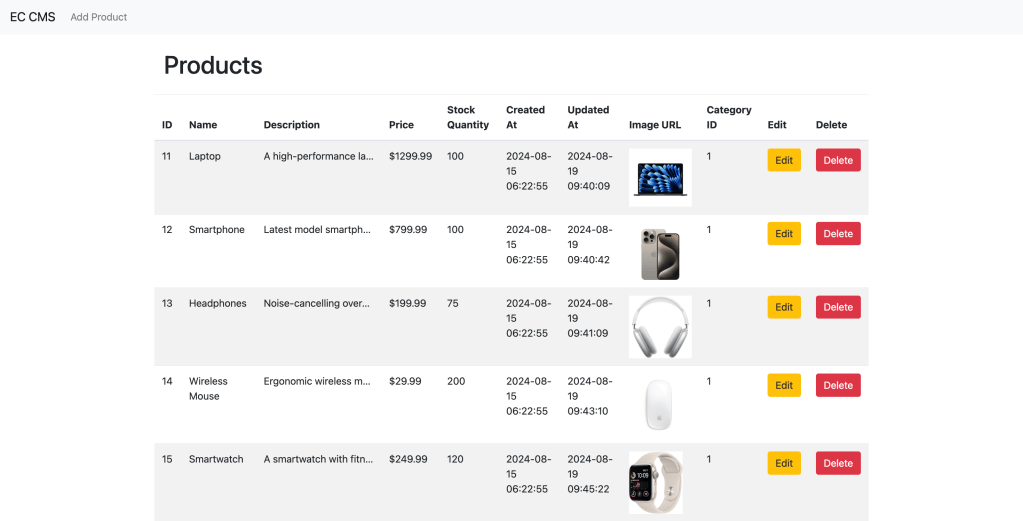Click the Stock Quantity column header

tap(468, 118)
